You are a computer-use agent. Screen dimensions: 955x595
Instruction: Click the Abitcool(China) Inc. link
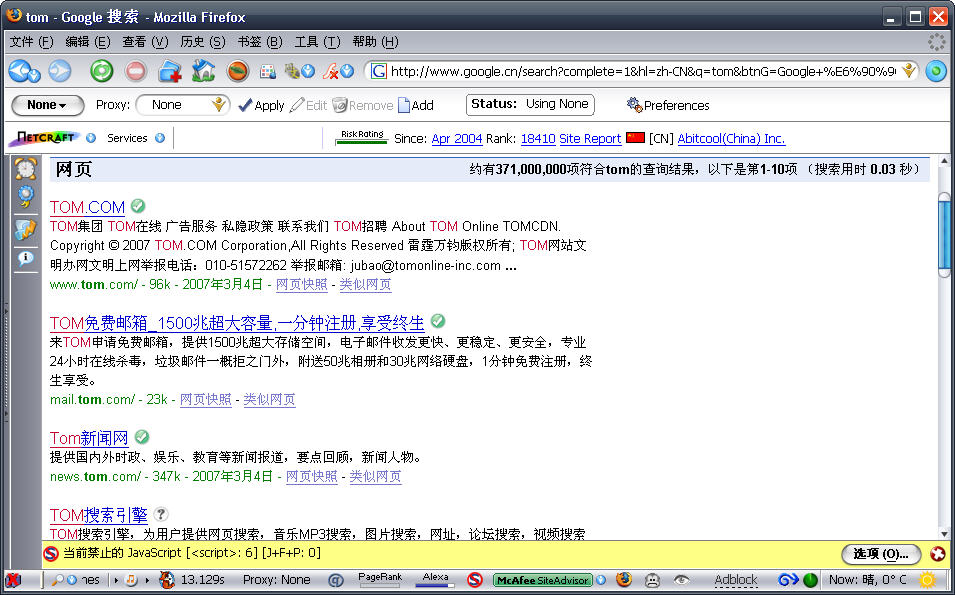(x=731, y=139)
